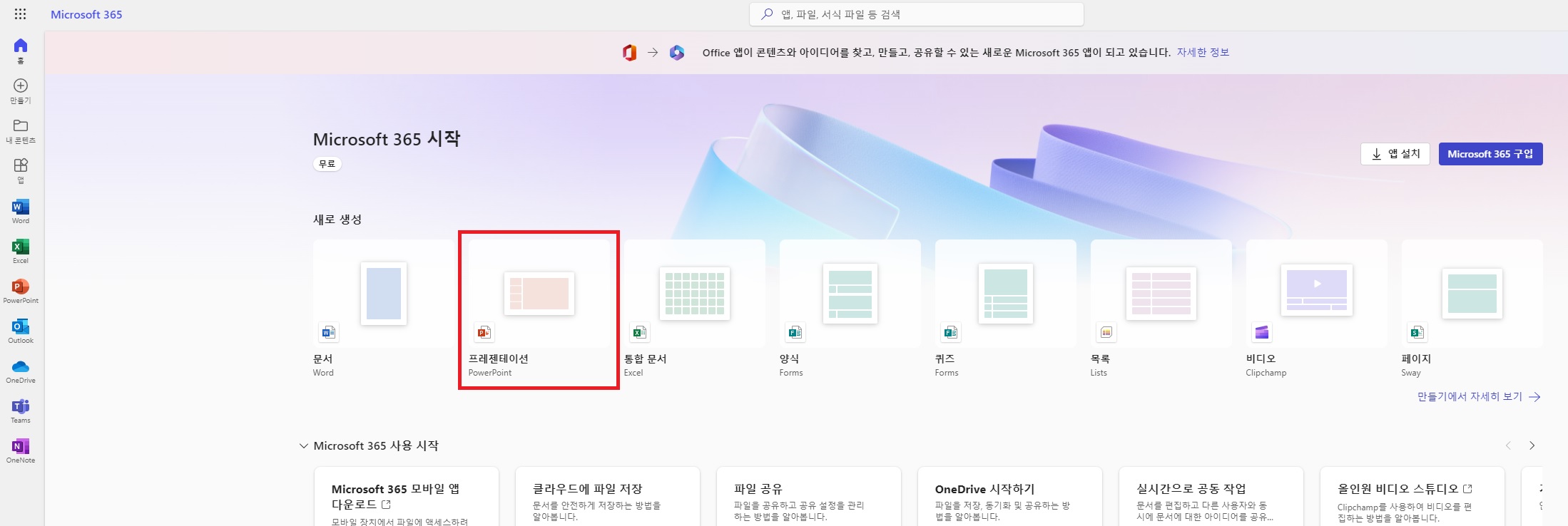The image size is (1568, 526).
Task: Open 실시간으로 공동 작업 card
Action: [x=1211, y=497]
